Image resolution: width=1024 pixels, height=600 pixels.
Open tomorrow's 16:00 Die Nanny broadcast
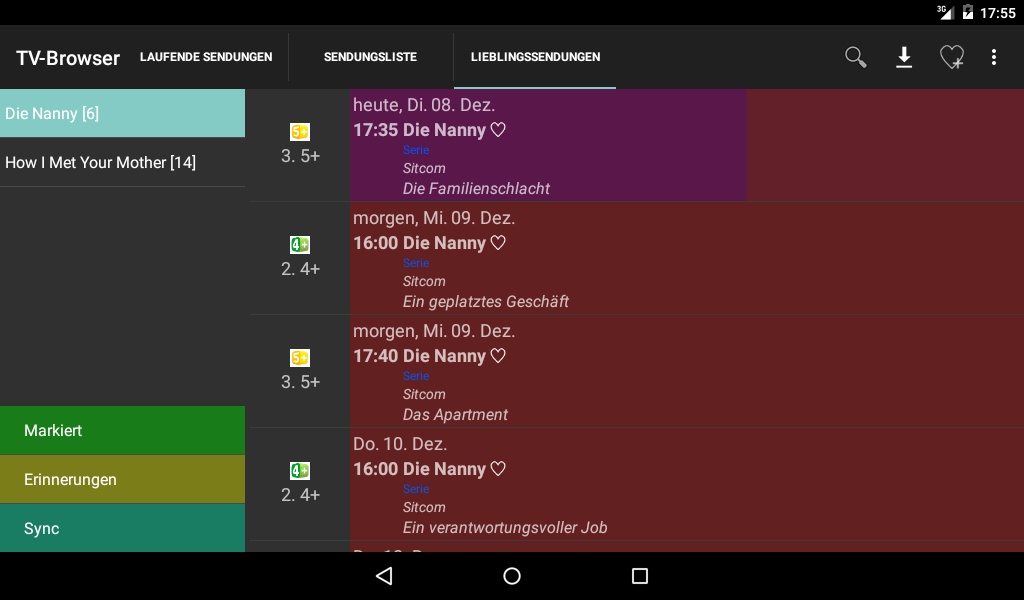[686, 258]
